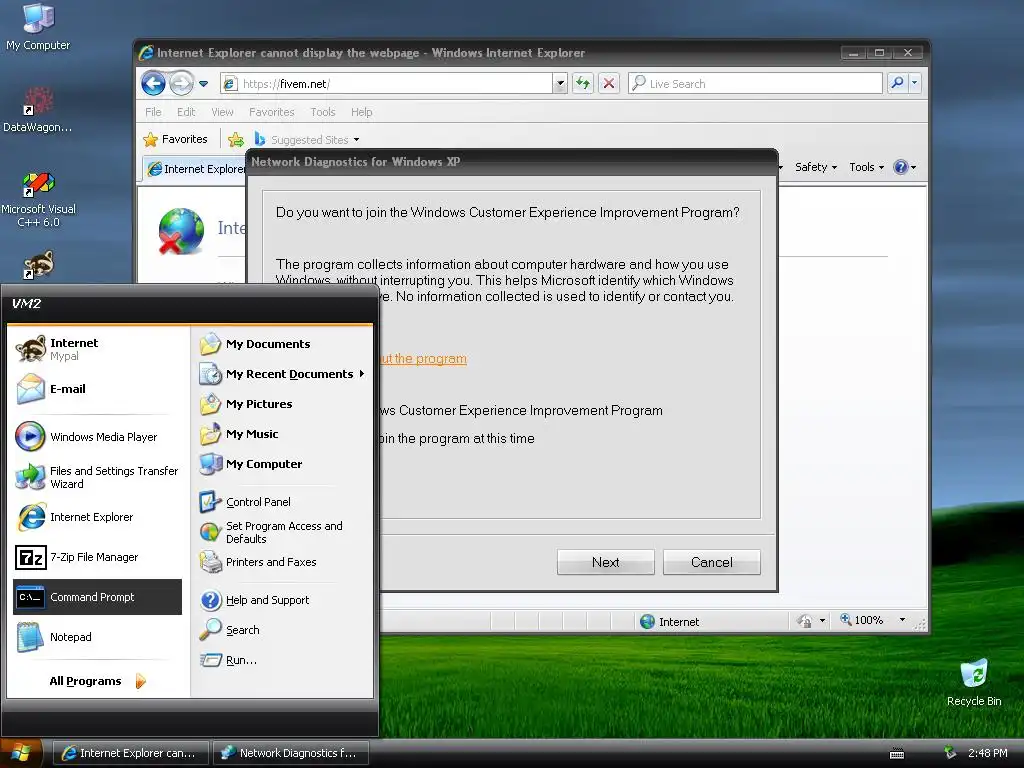Open search provider options dropdown
The width and height of the screenshot is (1024, 768).
[x=914, y=83]
